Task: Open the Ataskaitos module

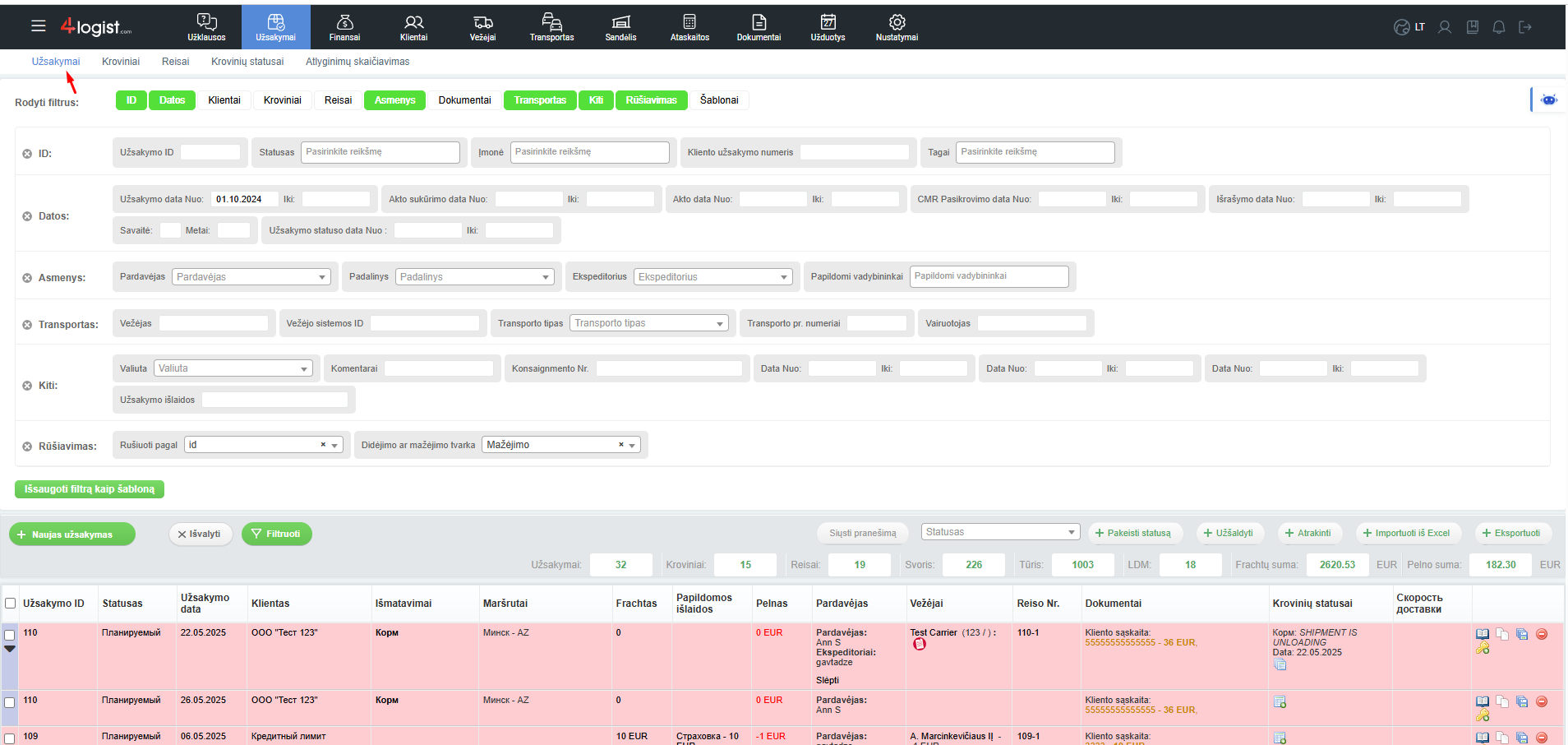Action: [689, 27]
